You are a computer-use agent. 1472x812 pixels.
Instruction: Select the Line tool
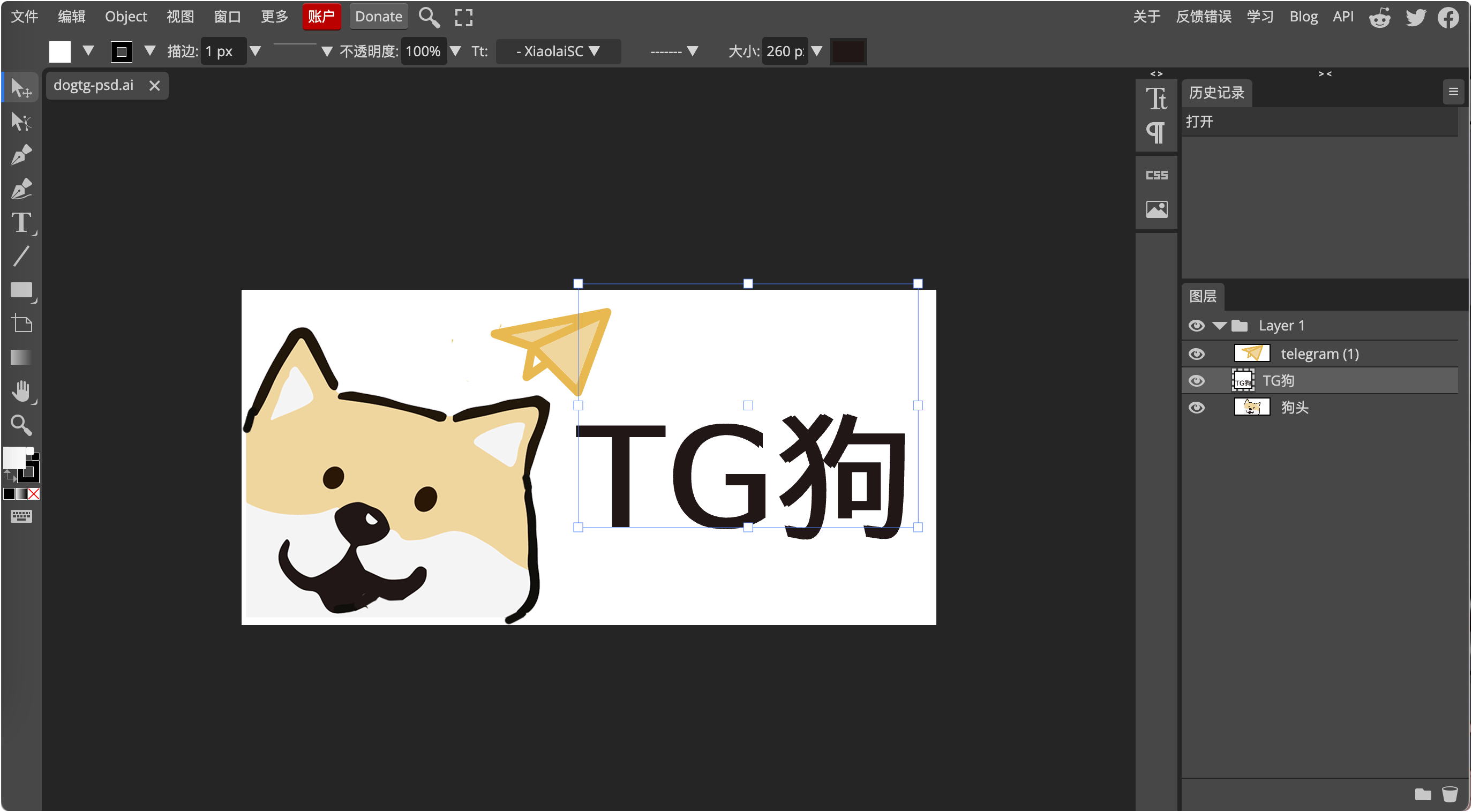click(21, 257)
